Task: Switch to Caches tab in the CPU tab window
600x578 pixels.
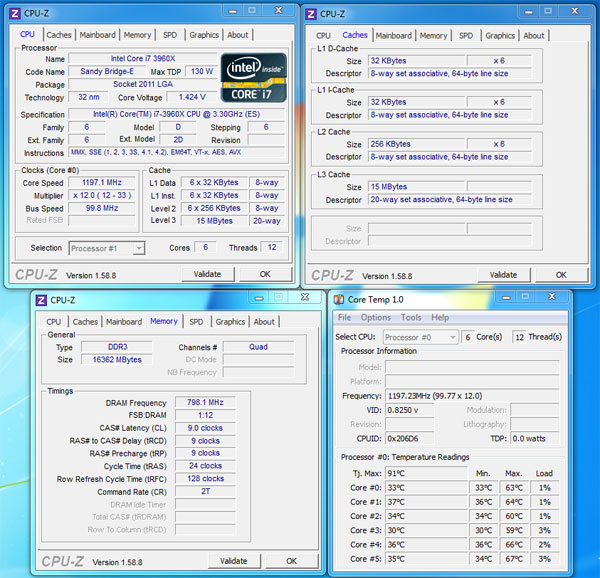Action: (59, 35)
